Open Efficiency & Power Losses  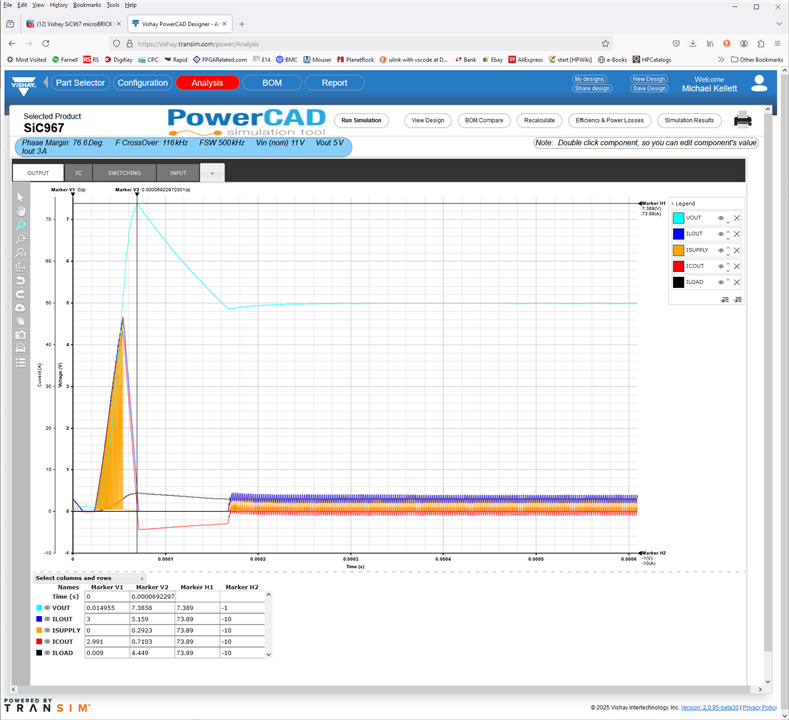(609, 120)
